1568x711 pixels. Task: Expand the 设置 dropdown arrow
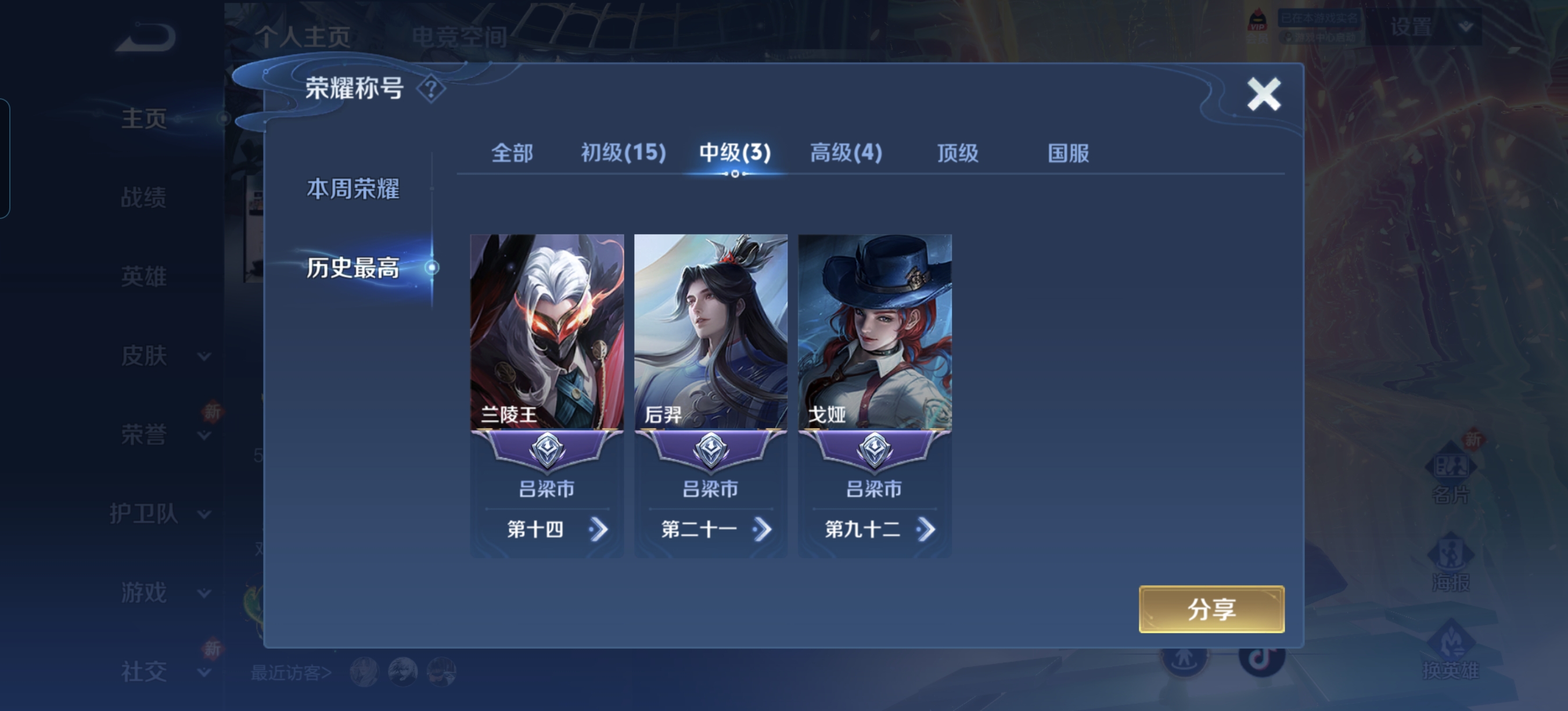(1466, 27)
